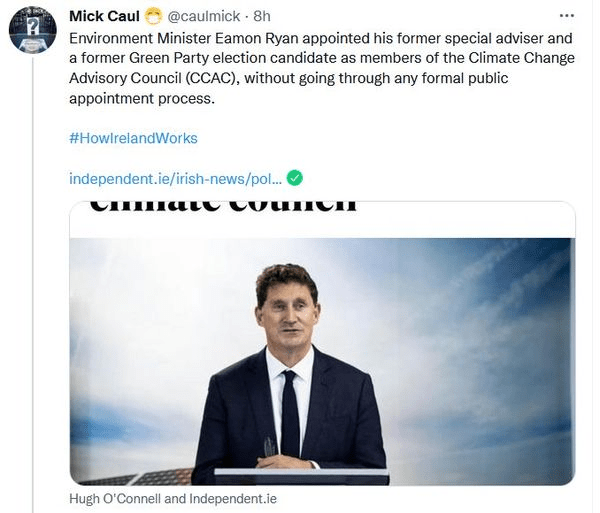Click the tweet body text paragraph
The width and height of the screenshot is (600, 513).
[x=322, y=68]
